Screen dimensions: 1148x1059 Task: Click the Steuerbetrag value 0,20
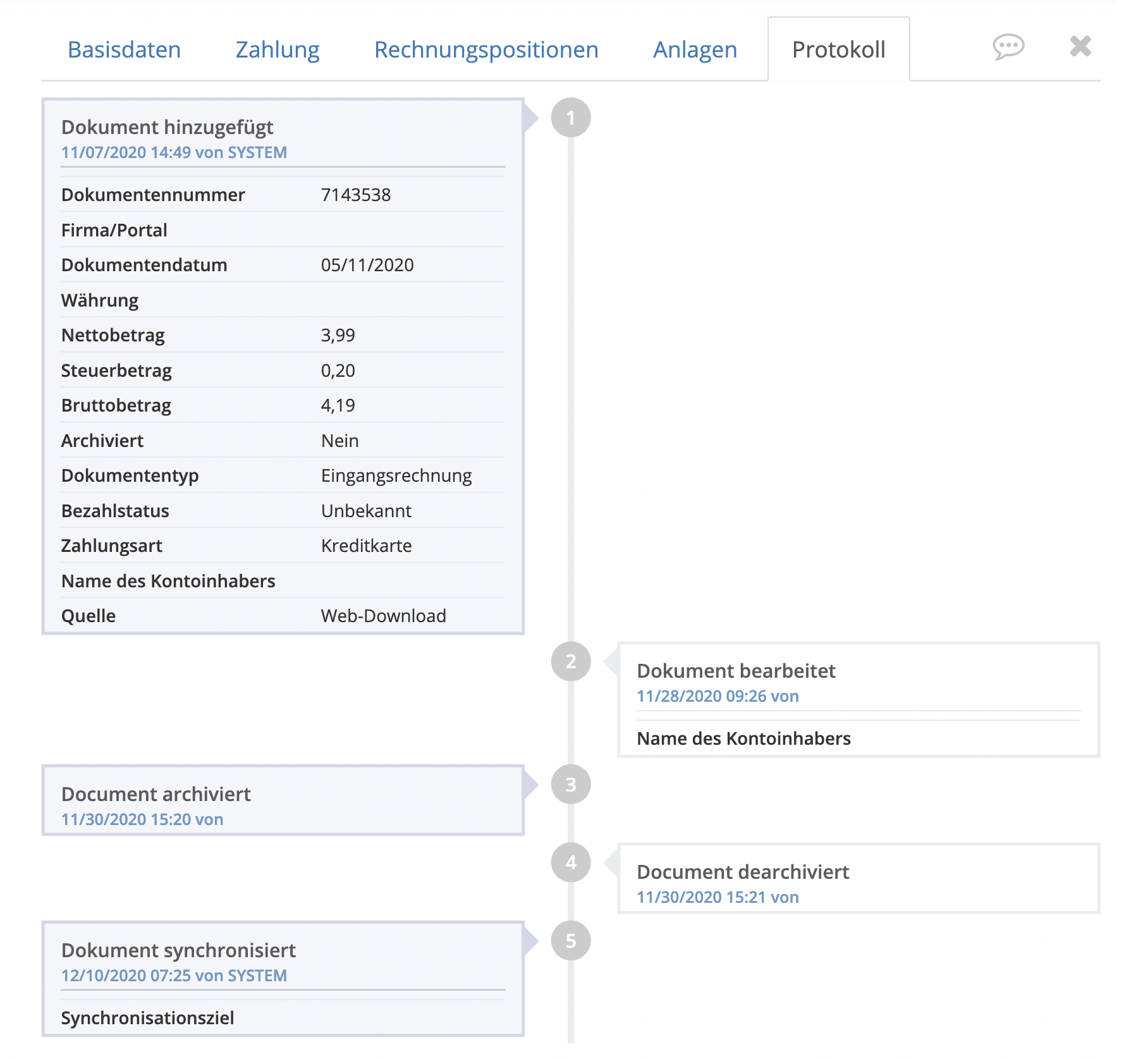pyautogui.click(x=338, y=370)
